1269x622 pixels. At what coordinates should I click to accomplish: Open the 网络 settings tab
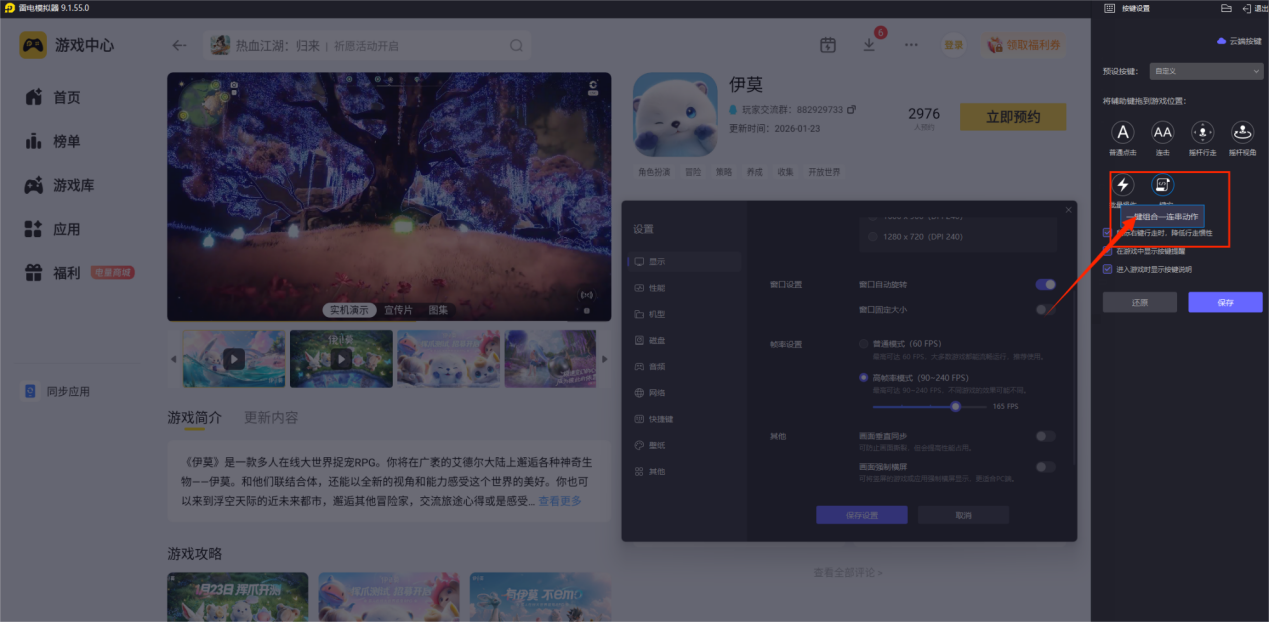pos(656,393)
